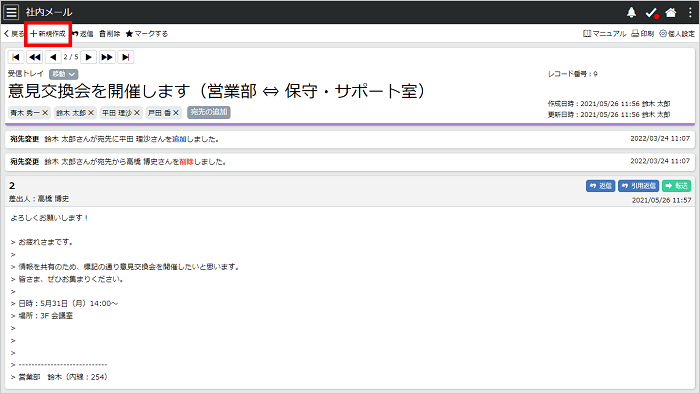Click the checkmark tasks icon
The height and width of the screenshot is (394, 700).
(652, 13)
